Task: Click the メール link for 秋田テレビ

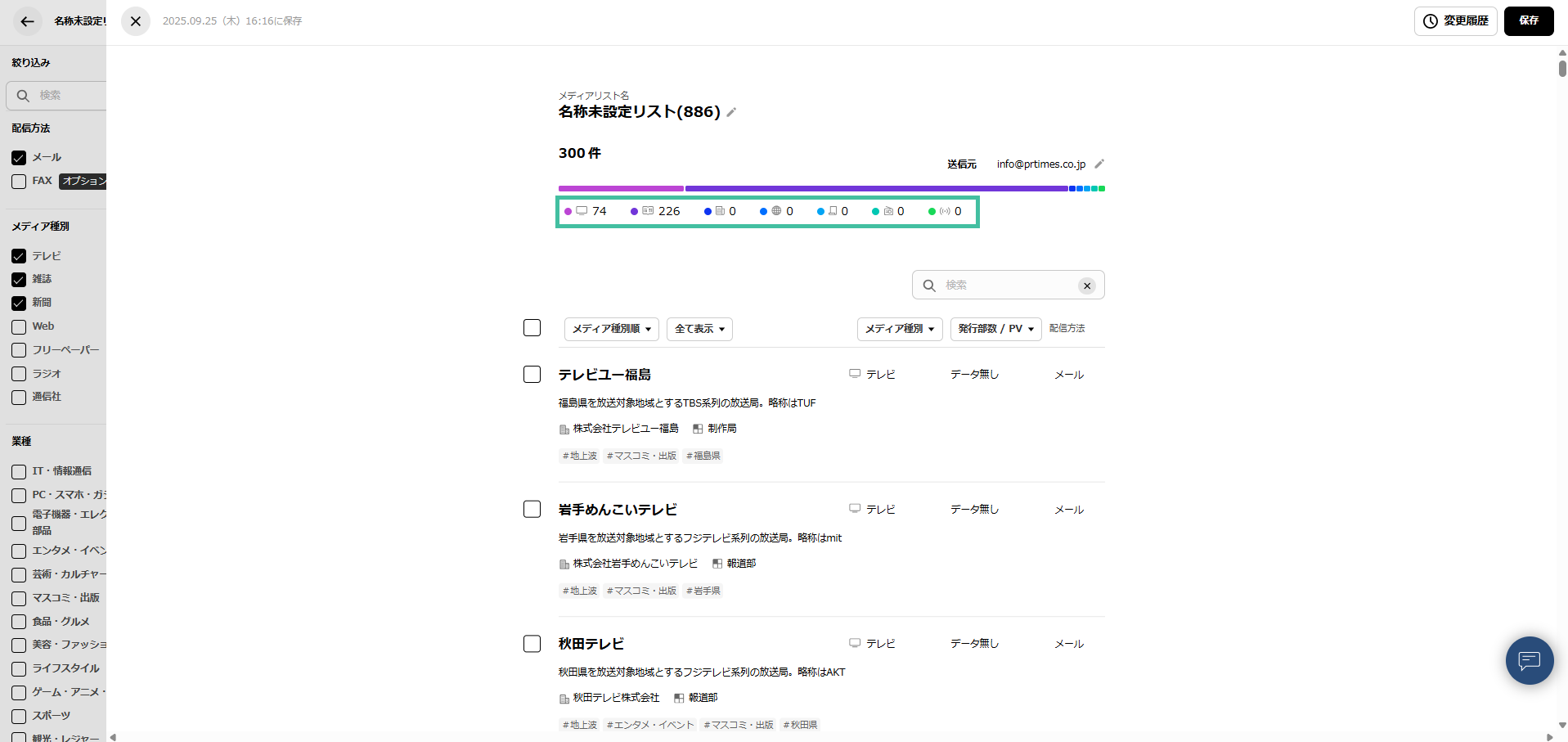Action: (1067, 644)
